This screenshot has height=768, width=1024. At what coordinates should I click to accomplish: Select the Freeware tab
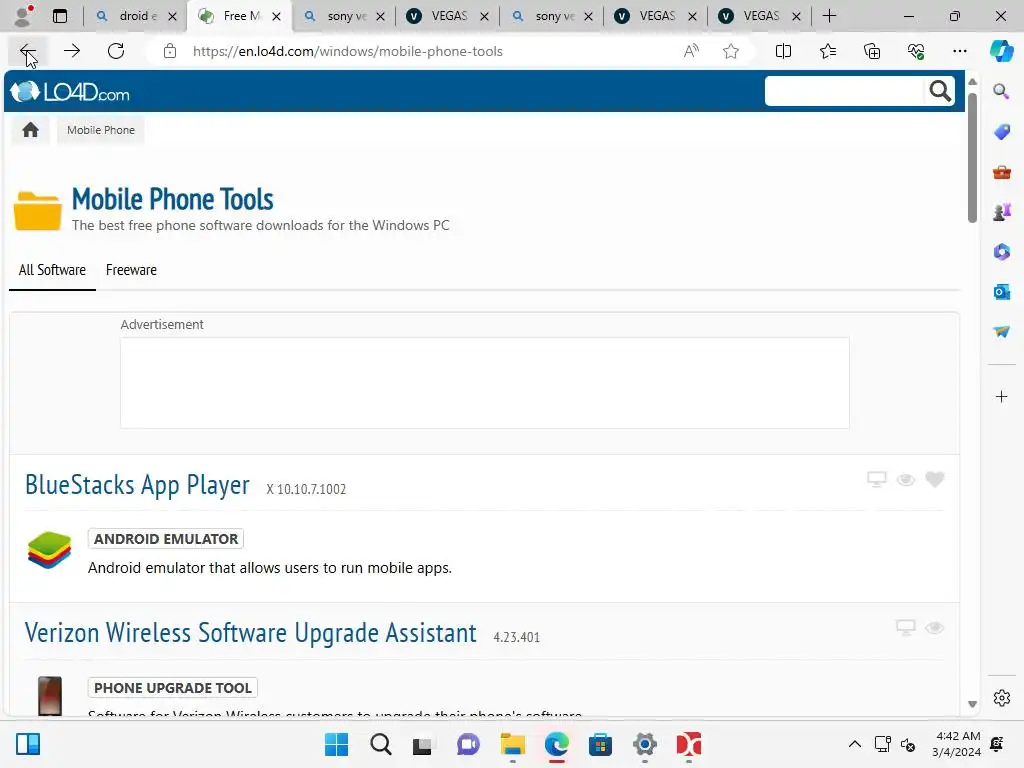click(131, 270)
